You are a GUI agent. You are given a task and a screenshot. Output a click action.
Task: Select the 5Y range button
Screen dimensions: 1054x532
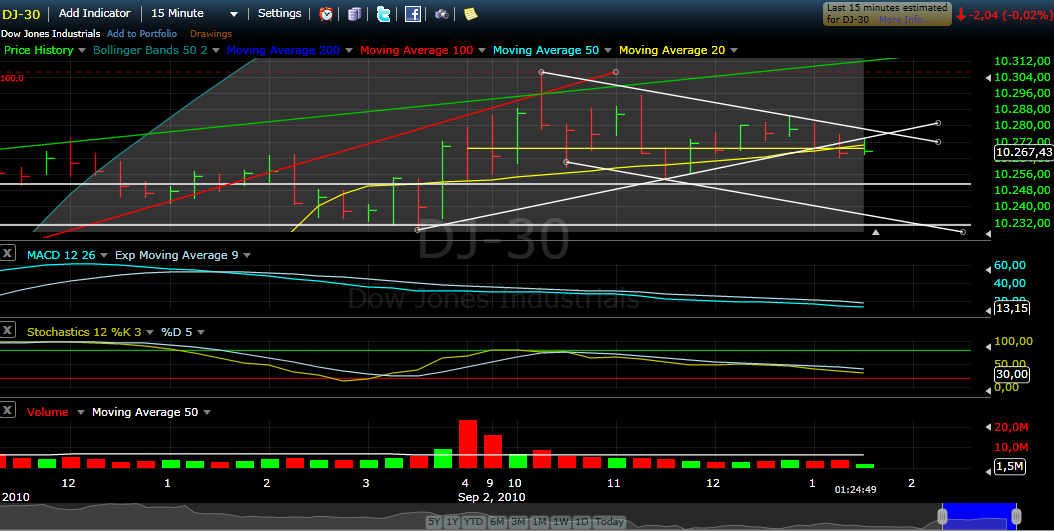(x=435, y=522)
